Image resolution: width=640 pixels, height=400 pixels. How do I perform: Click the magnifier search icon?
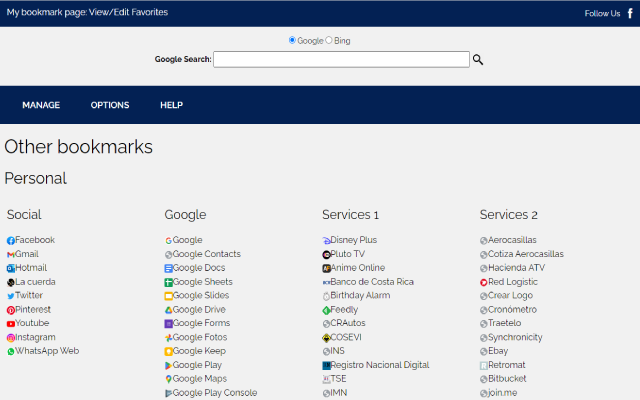(x=478, y=60)
